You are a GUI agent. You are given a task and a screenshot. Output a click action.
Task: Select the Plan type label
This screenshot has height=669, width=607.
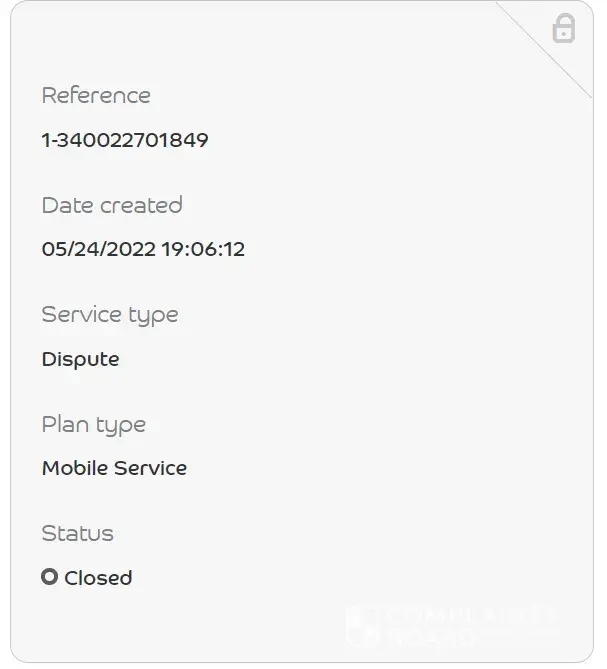pos(94,425)
